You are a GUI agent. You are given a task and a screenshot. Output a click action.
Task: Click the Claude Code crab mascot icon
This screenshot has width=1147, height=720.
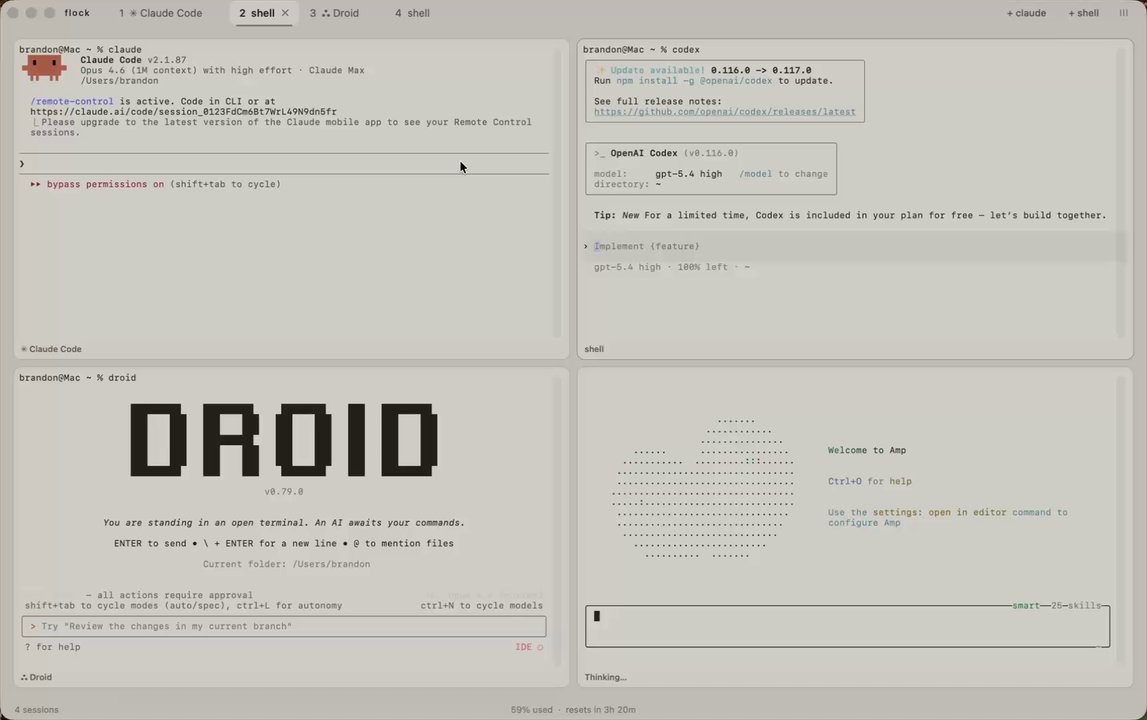pos(44,68)
